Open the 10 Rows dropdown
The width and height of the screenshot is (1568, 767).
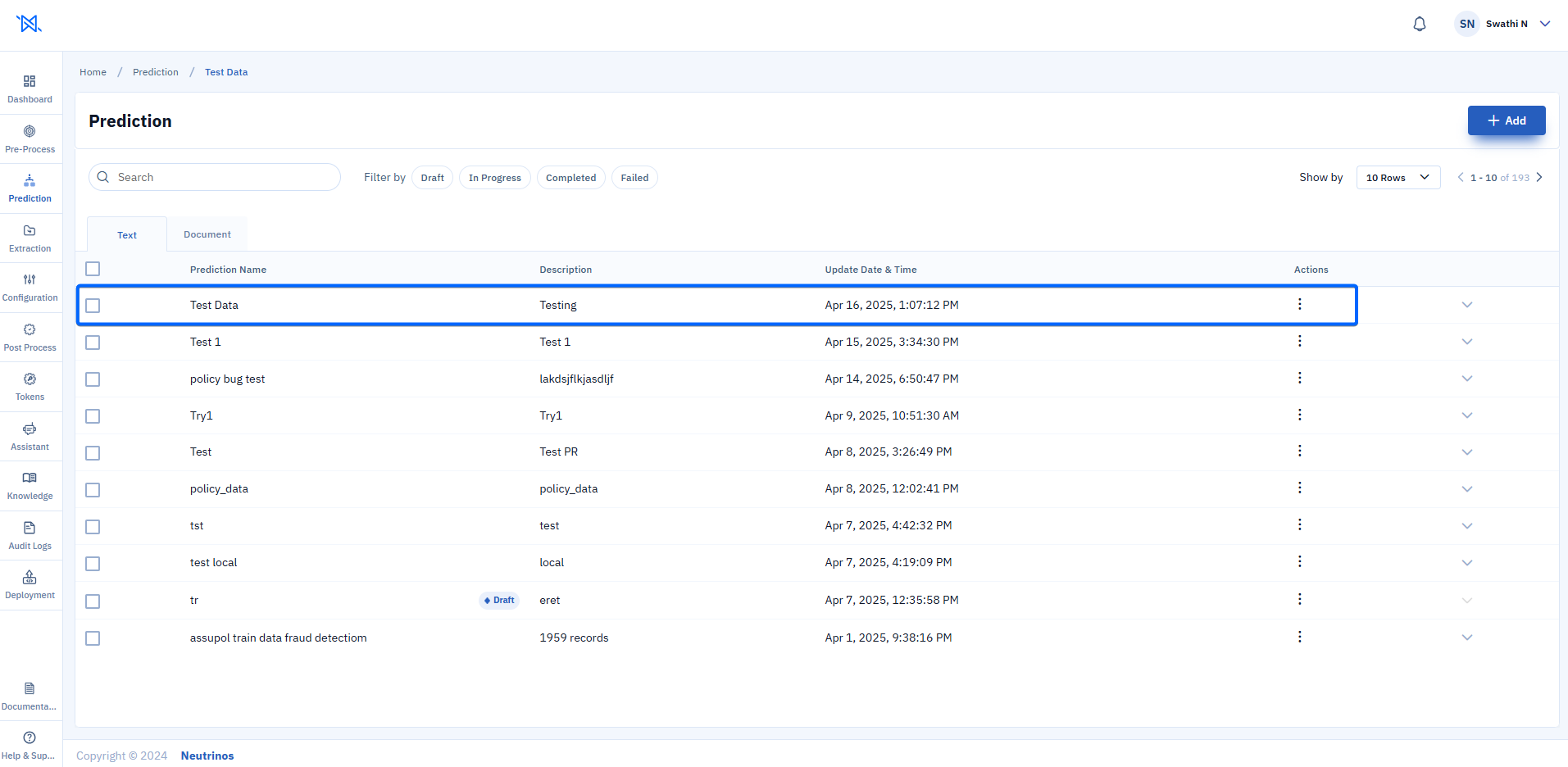click(1398, 177)
